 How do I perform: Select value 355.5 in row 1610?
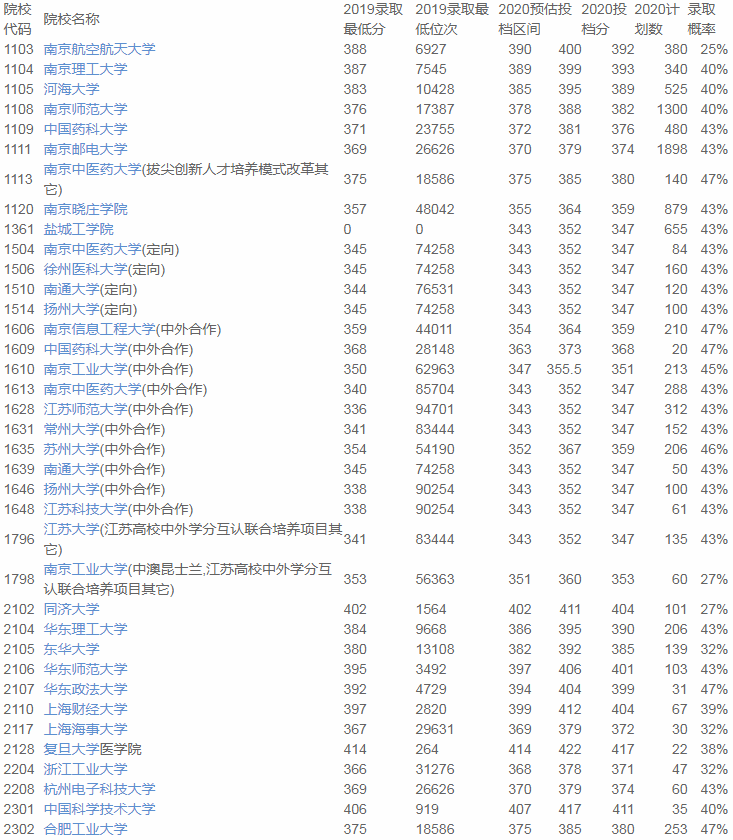(x=564, y=369)
